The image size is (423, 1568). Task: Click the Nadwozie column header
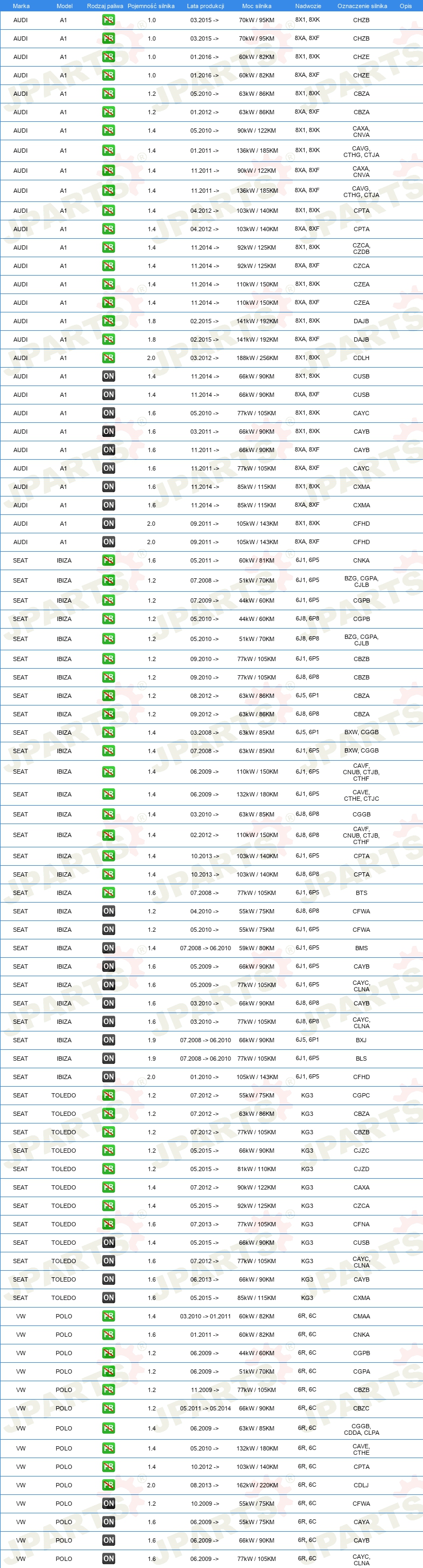[x=308, y=6]
